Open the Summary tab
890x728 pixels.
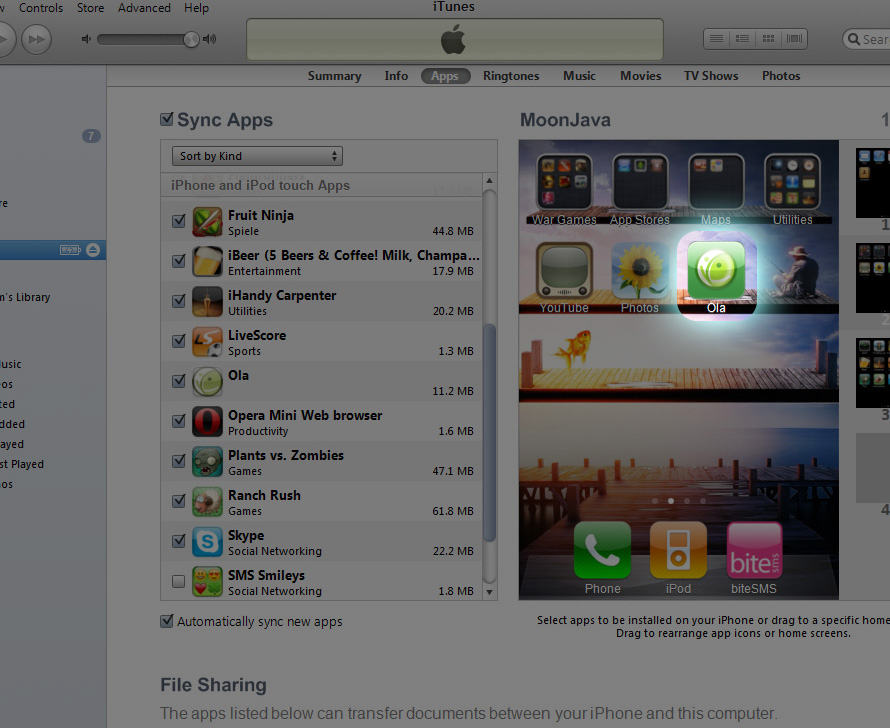point(334,76)
